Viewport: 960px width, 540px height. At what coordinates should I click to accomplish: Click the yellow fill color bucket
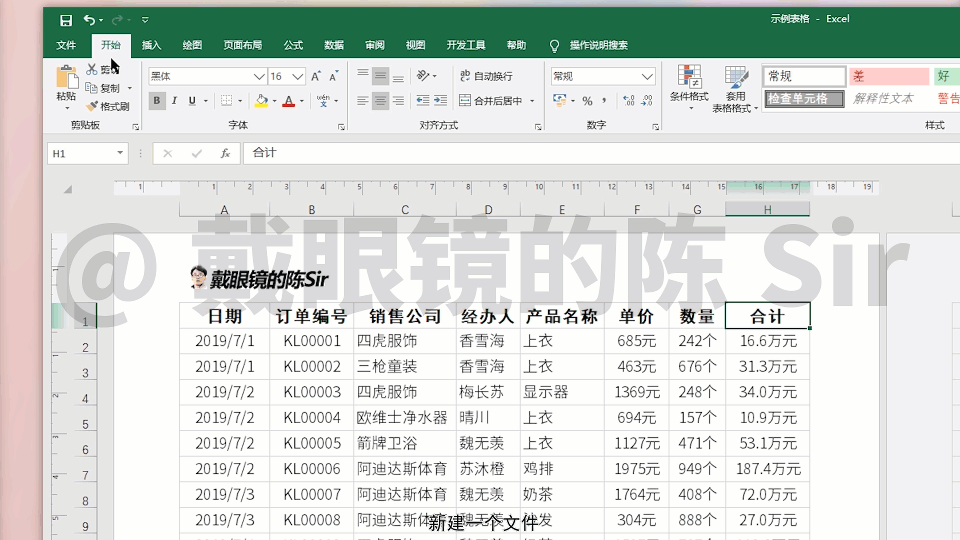click(261, 100)
